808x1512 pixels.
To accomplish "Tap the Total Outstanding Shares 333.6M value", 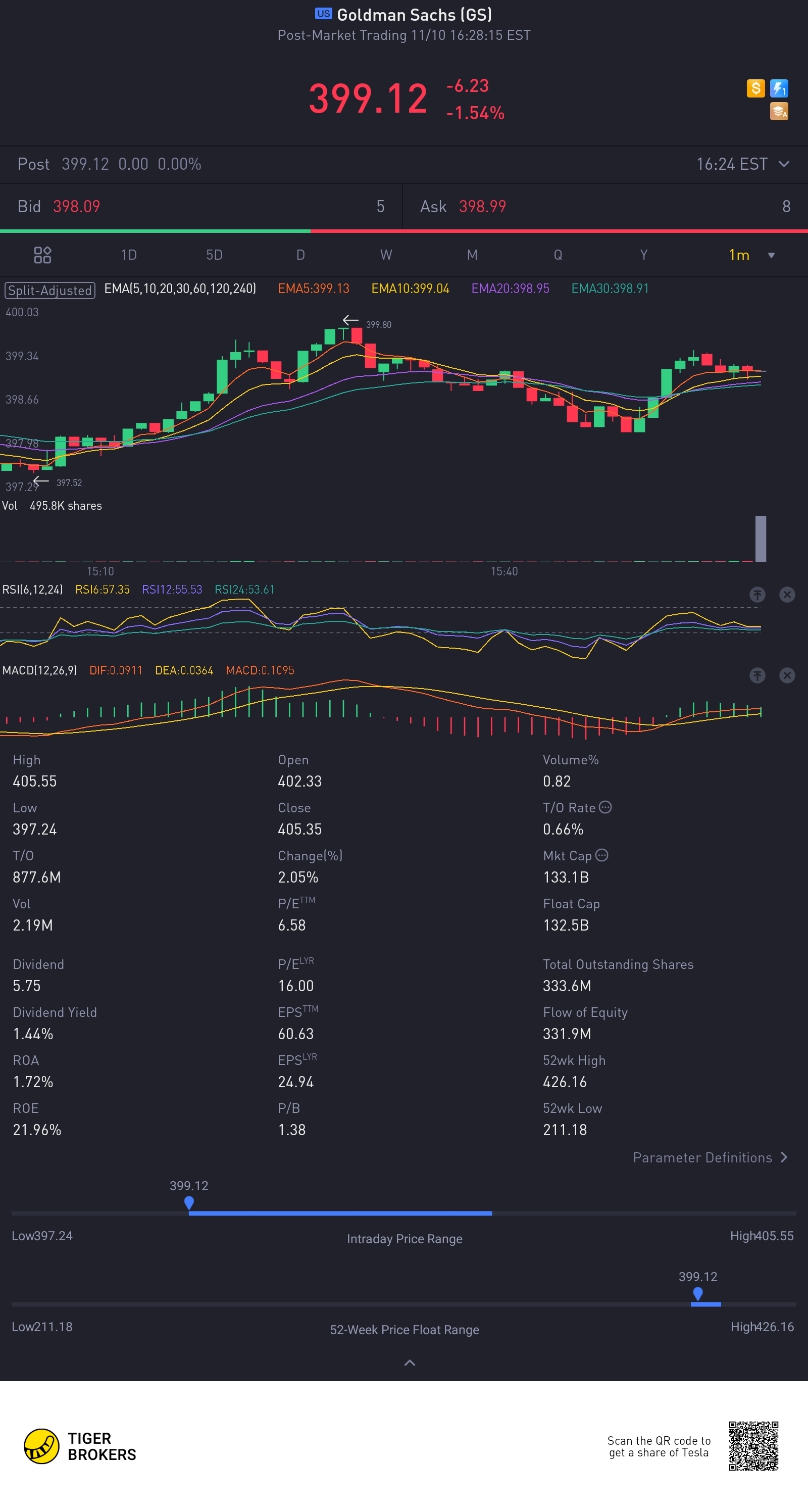I will coord(567,986).
